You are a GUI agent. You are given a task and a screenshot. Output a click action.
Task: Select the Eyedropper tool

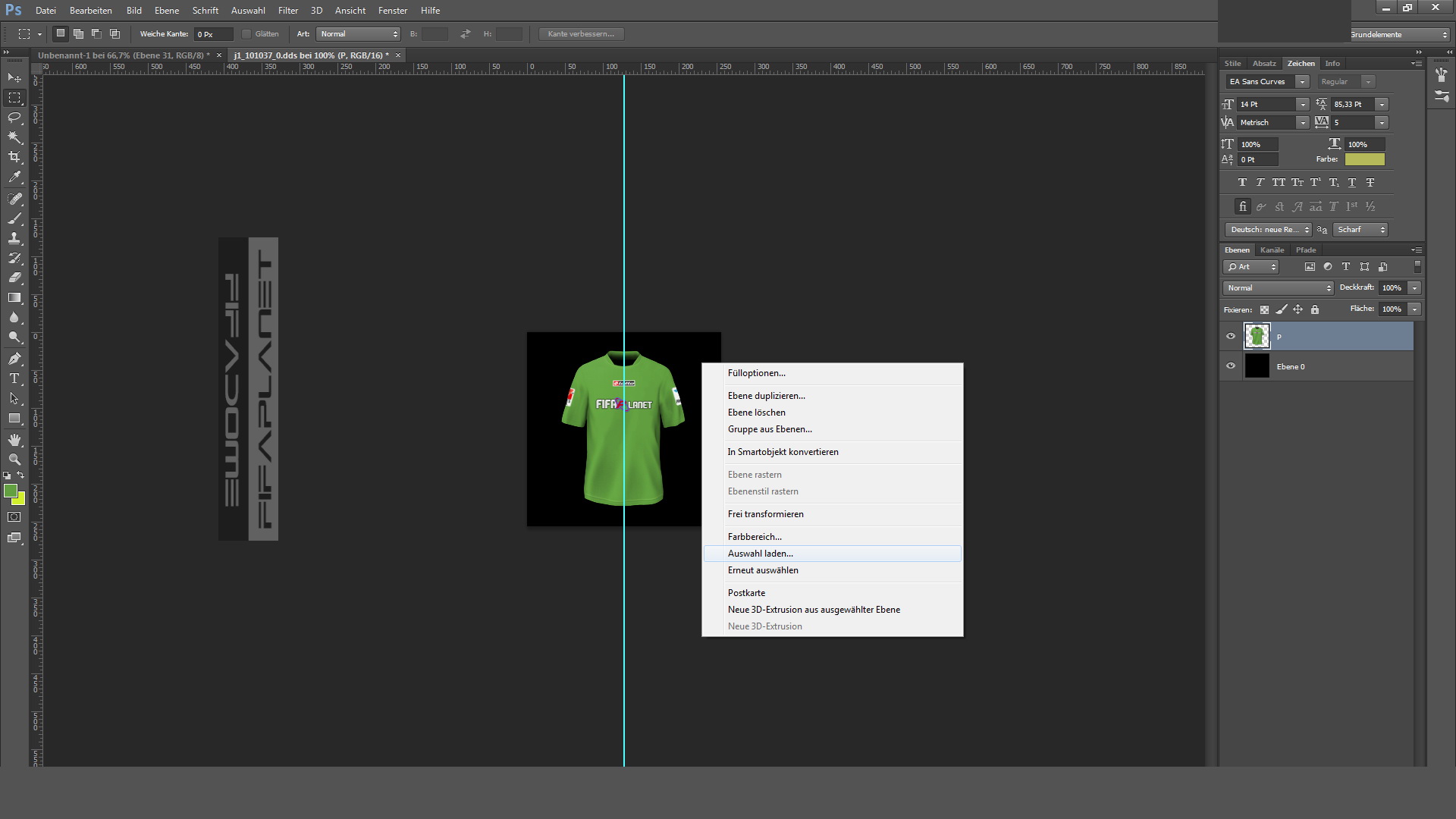point(14,177)
